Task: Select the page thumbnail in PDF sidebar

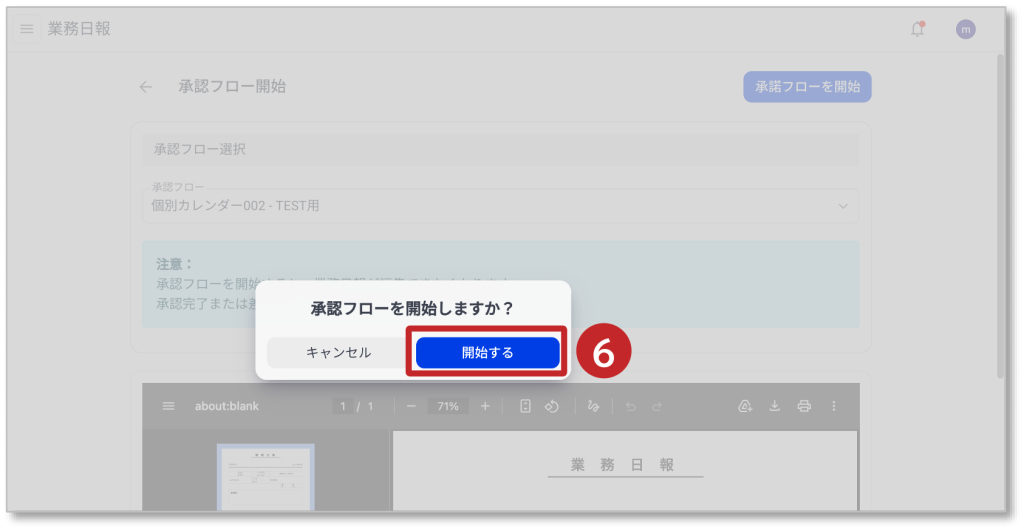Action: click(x=266, y=475)
